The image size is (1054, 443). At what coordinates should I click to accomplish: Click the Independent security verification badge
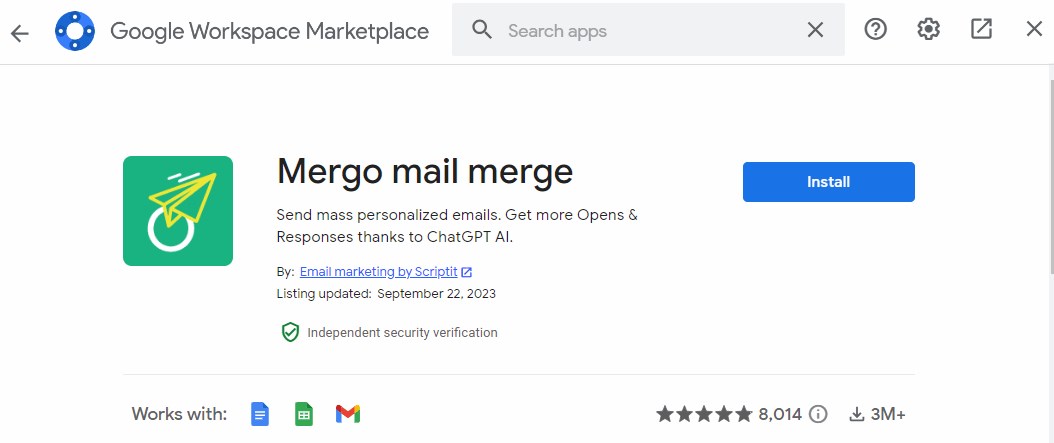click(389, 332)
